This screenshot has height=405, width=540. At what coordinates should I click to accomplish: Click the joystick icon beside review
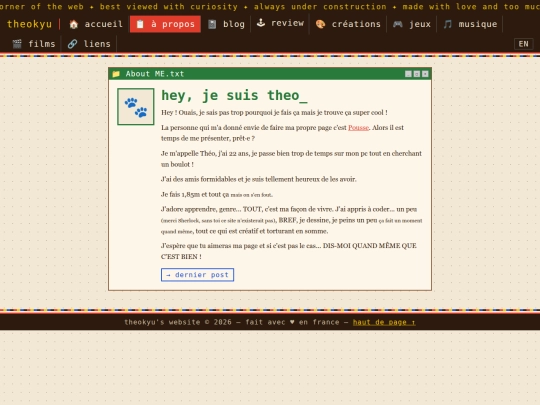261,23
